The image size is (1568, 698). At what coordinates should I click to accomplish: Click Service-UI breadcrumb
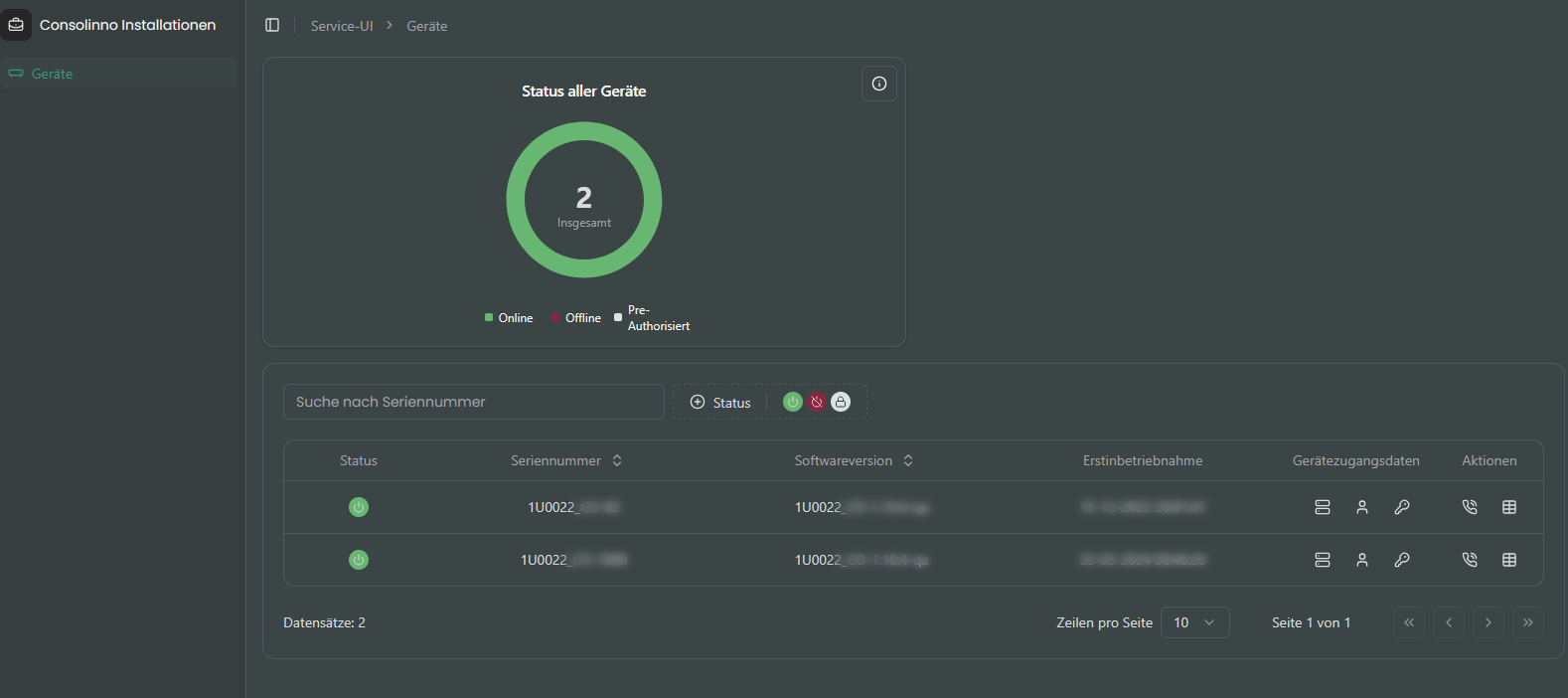(342, 26)
